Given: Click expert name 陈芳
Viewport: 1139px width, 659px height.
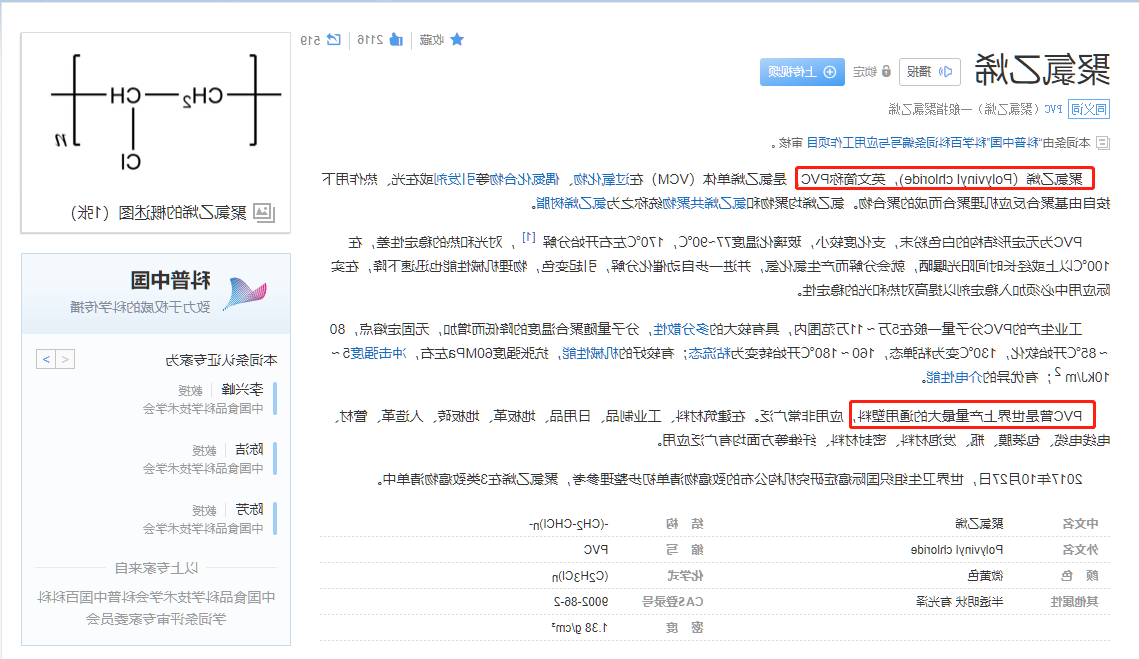Looking at the screenshot, I should pyautogui.click(x=249, y=509).
